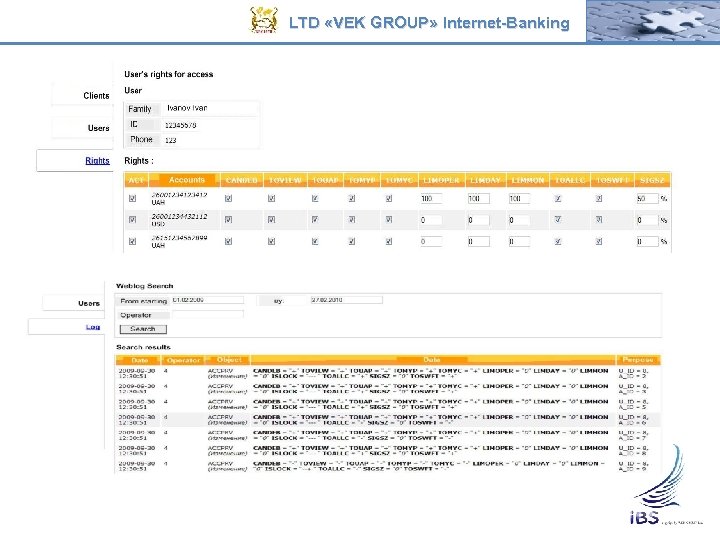
Task: Click the log row with A_ID = 9
Action: (388, 466)
